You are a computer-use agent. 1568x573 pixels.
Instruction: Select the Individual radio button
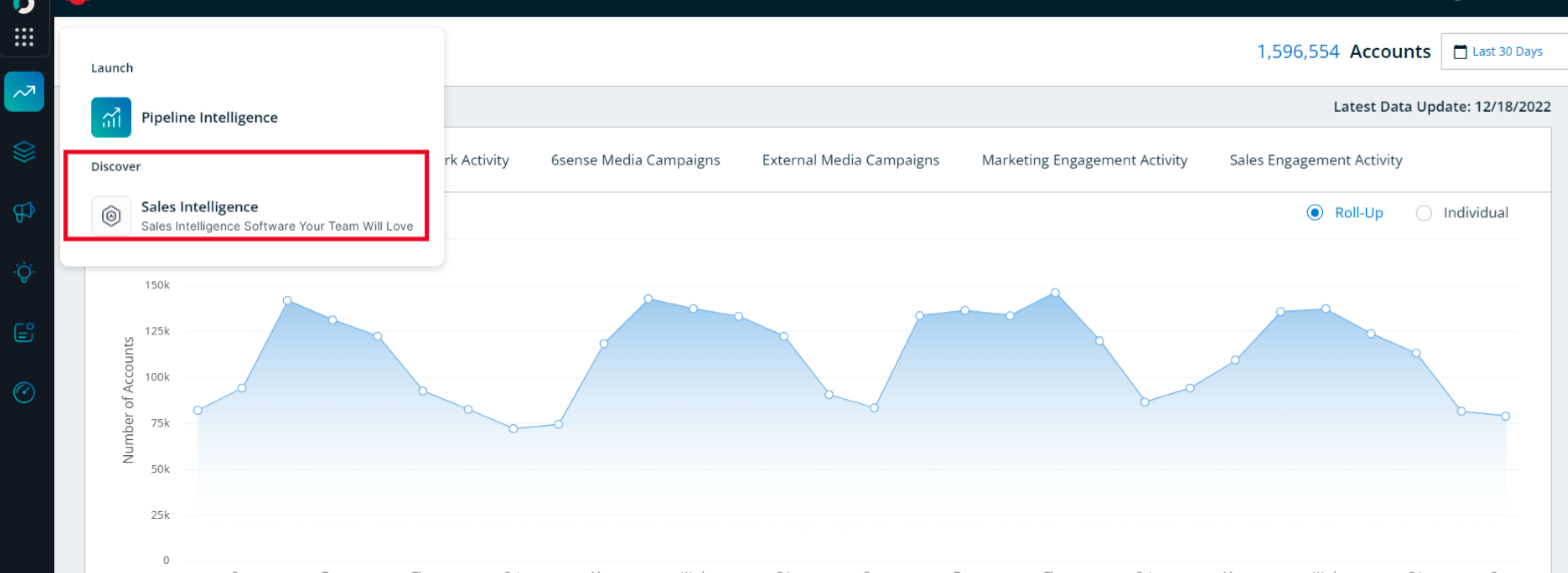[x=1424, y=213]
